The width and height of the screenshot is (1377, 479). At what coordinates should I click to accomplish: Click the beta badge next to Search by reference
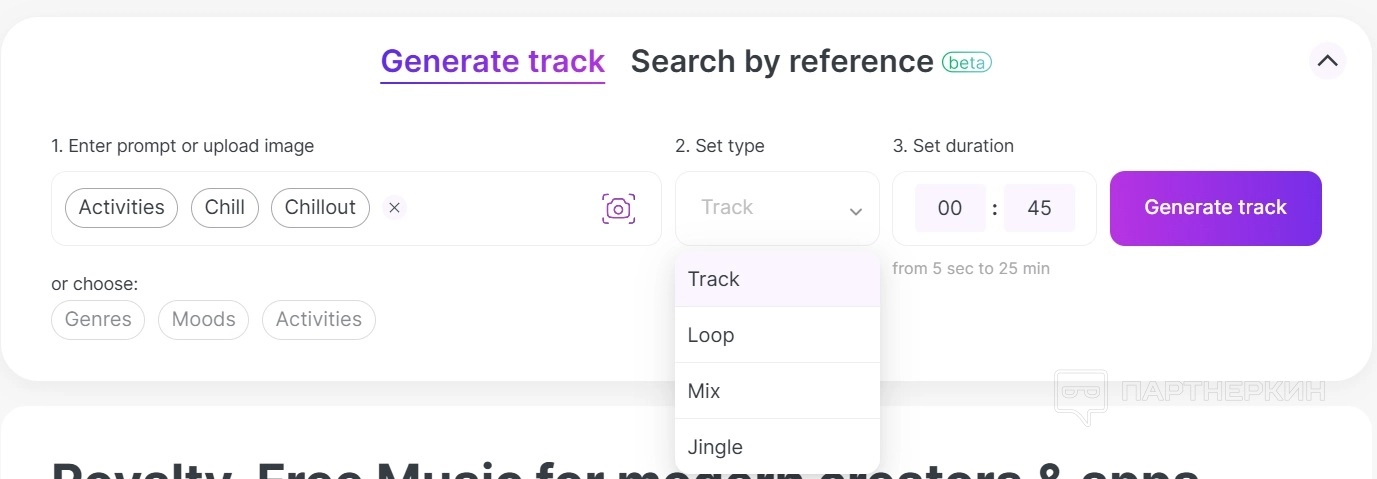pos(966,62)
